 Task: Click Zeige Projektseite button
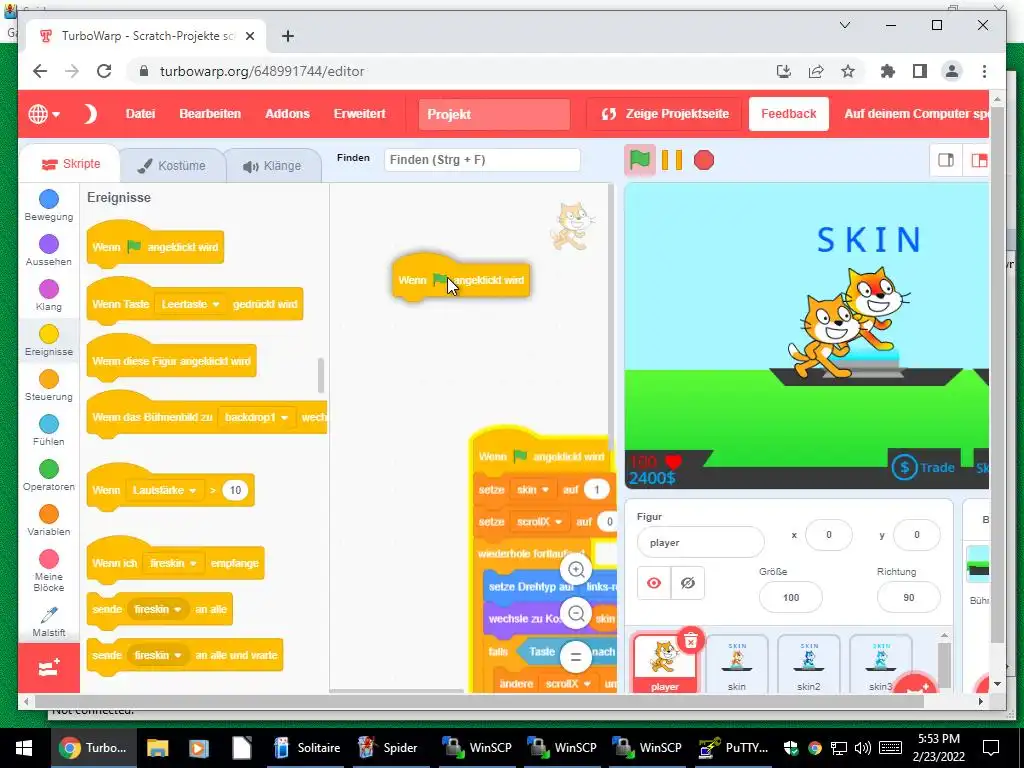[664, 114]
